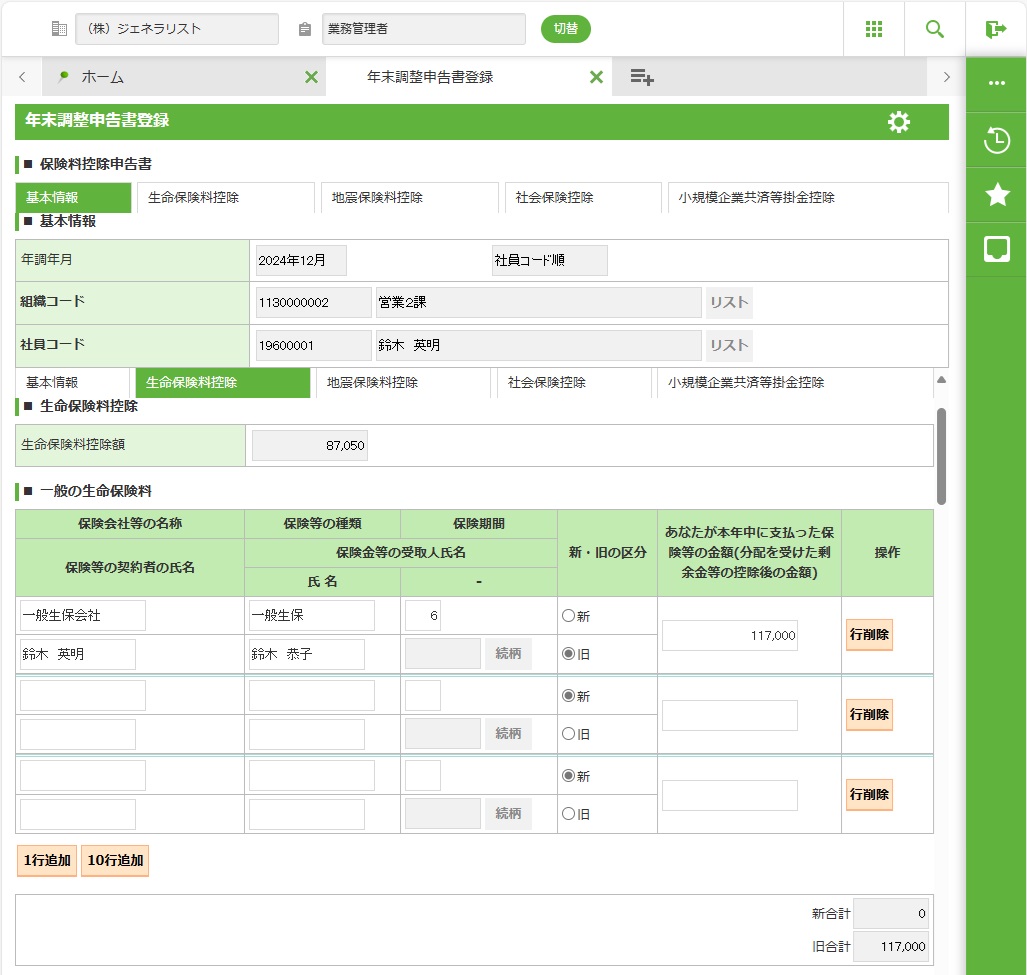
Task: Delete first row with 行削除 button
Action: pos(869,635)
